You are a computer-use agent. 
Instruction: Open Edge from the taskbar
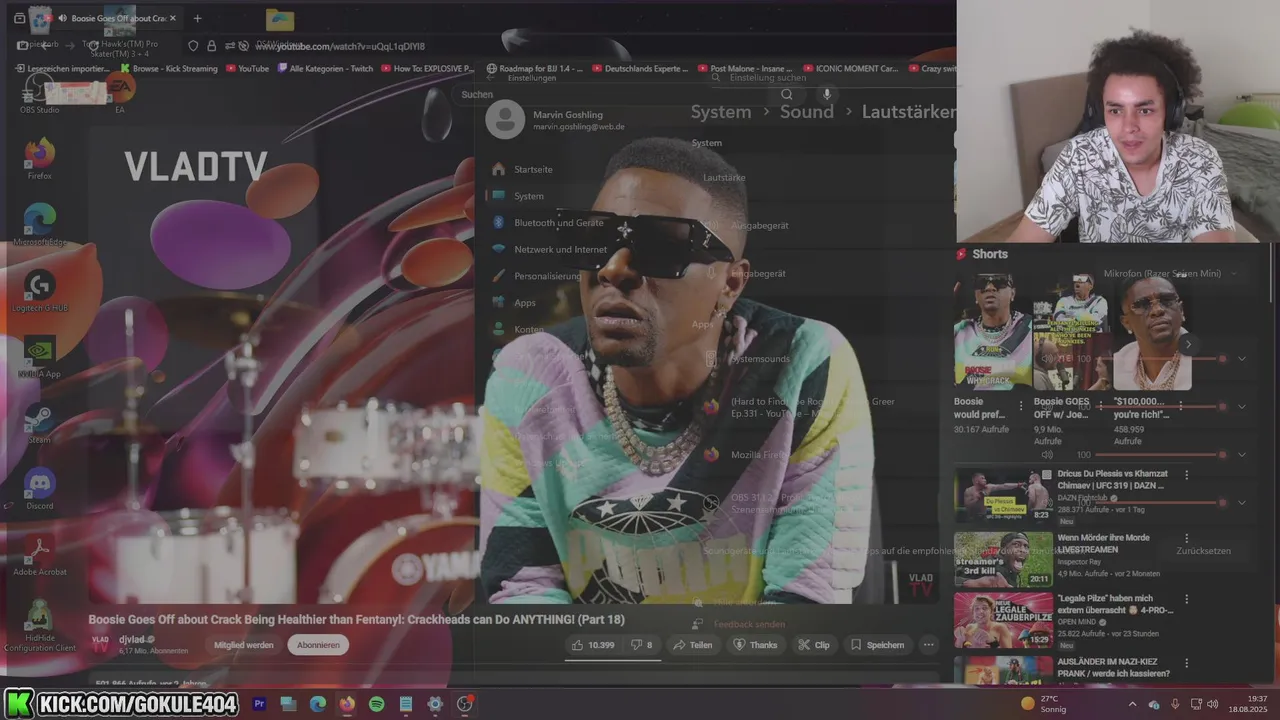coord(317,704)
